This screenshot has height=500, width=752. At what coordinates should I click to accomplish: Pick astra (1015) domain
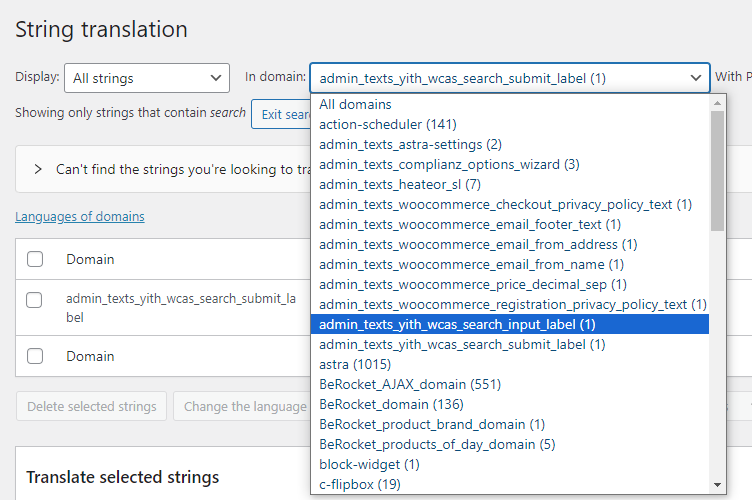click(509, 364)
